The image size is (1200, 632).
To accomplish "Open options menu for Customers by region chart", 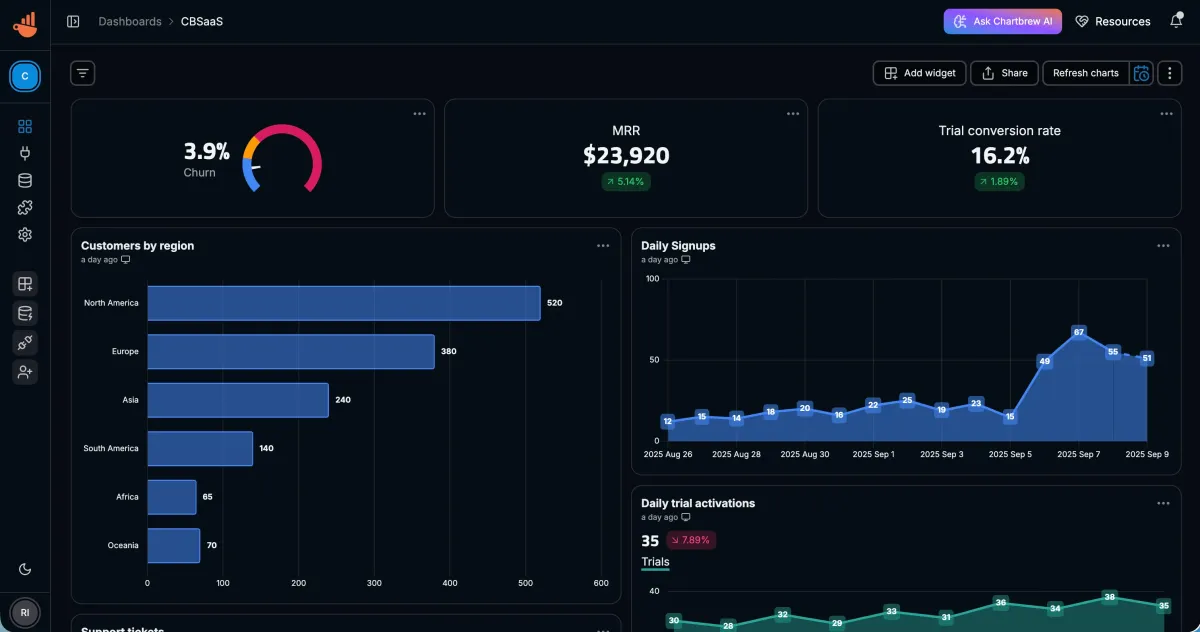I will tap(603, 245).
